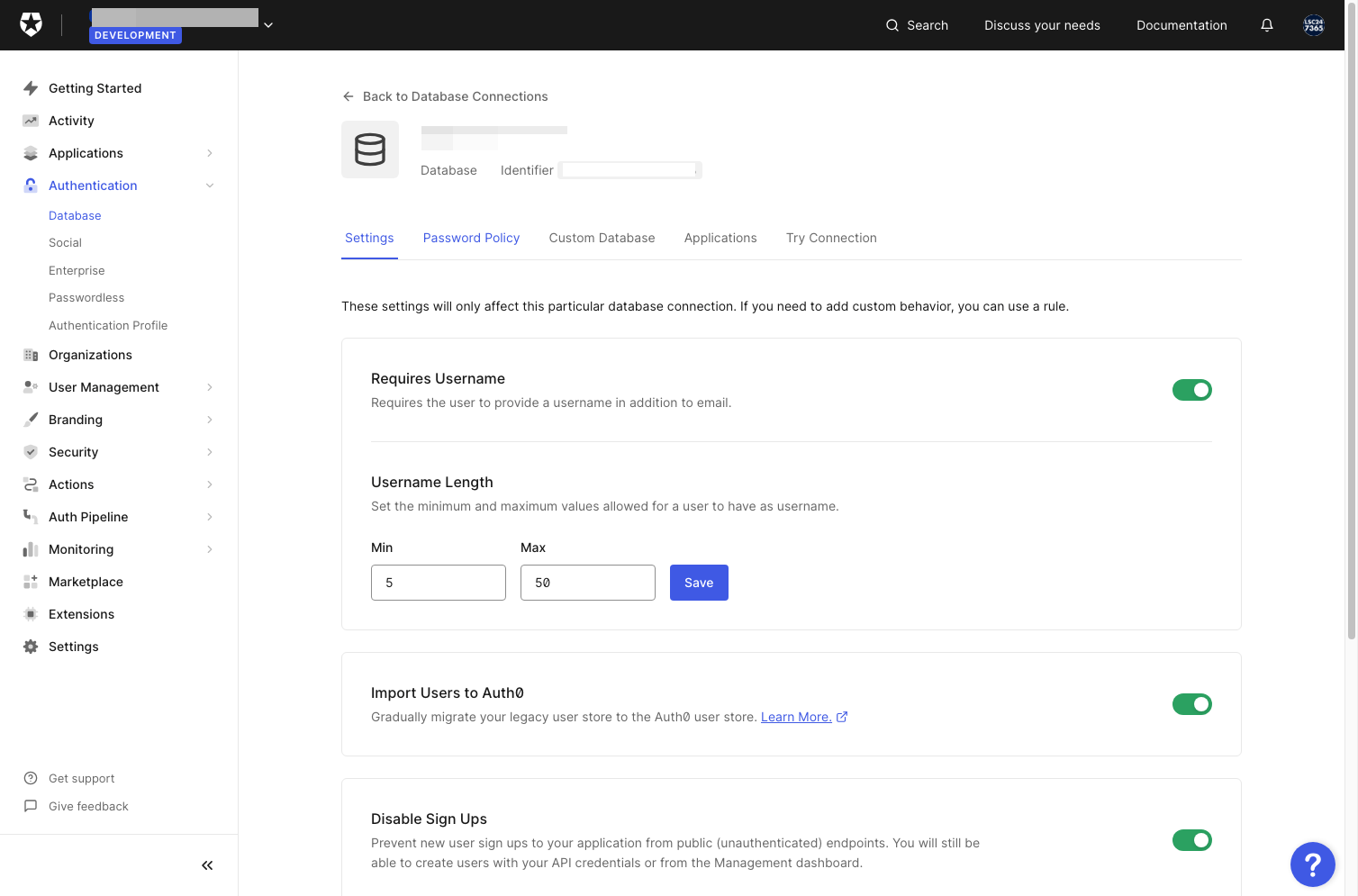1358x896 pixels.
Task: Open the Applications tab of the connection
Action: click(x=720, y=238)
